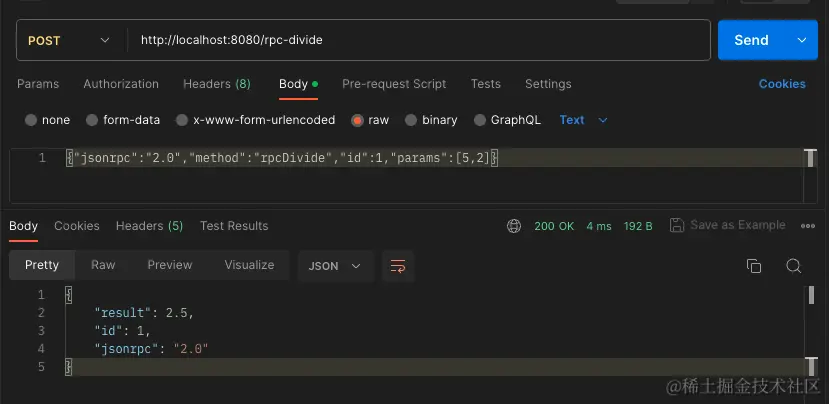The width and height of the screenshot is (829, 404).
Task: Open the Text raw format dropdown
Action: coord(583,120)
